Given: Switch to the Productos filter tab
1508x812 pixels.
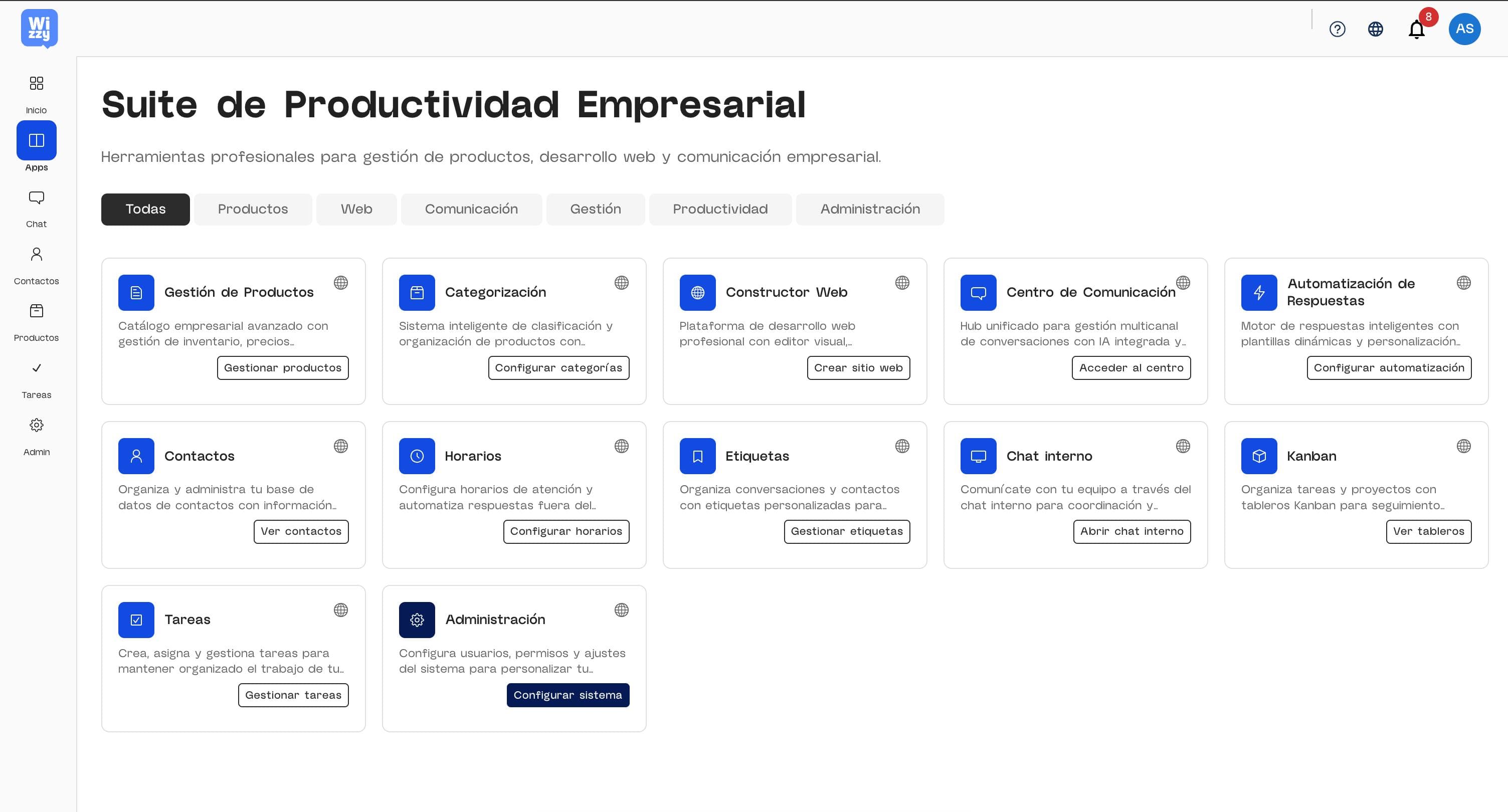Looking at the screenshot, I should (253, 209).
